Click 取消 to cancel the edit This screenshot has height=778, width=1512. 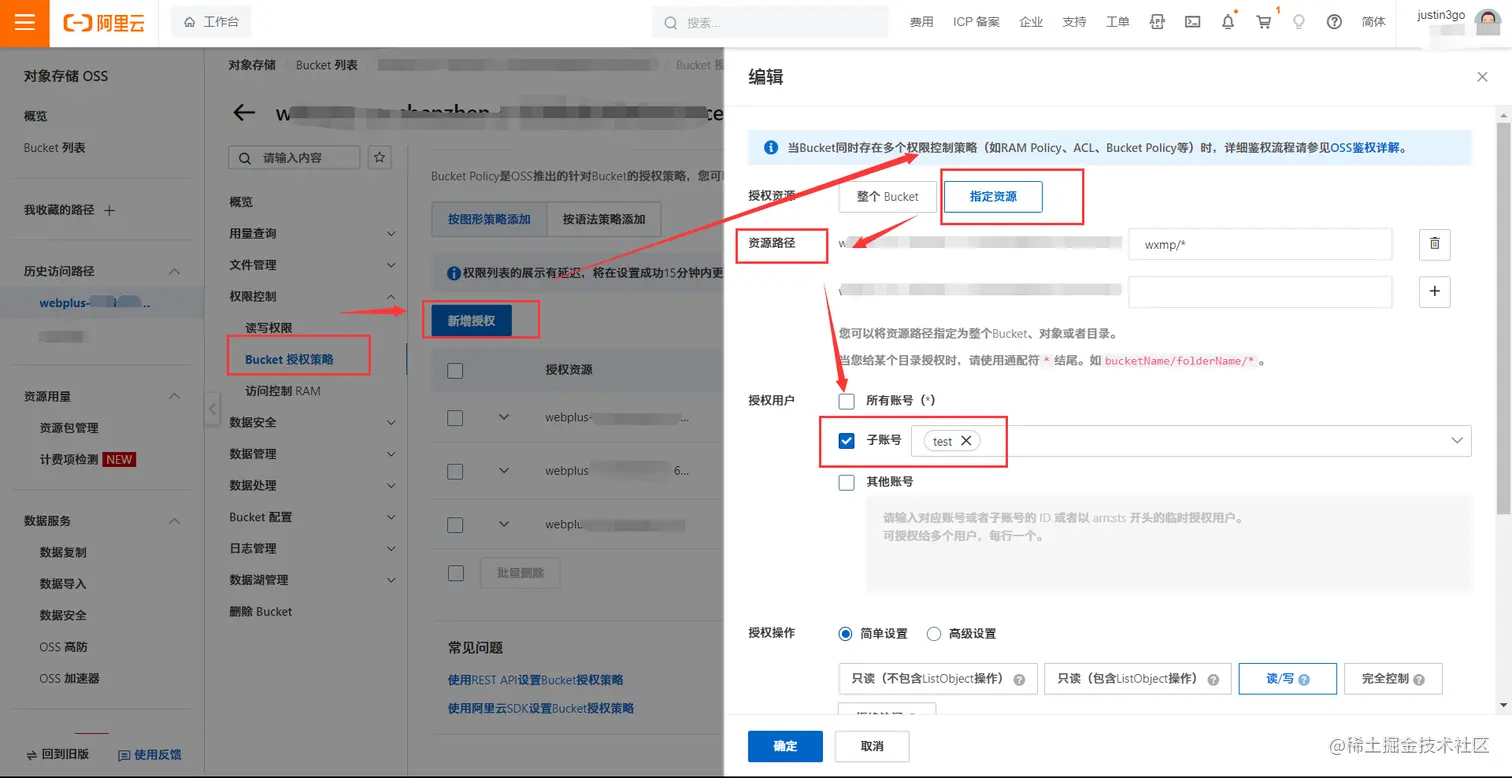click(872, 746)
